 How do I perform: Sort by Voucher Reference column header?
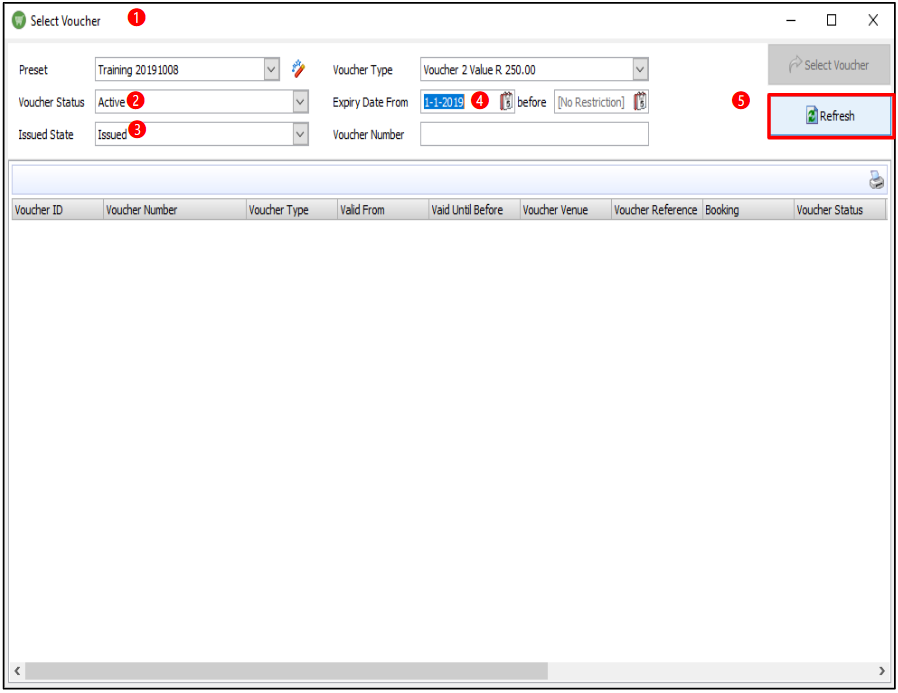click(x=657, y=210)
